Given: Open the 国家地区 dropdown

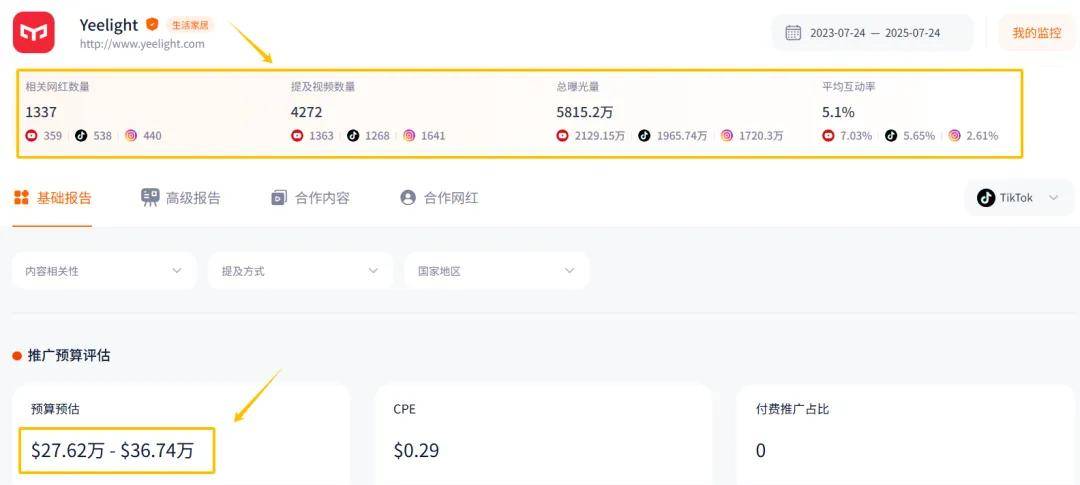Looking at the screenshot, I should [x=496, y=271].
